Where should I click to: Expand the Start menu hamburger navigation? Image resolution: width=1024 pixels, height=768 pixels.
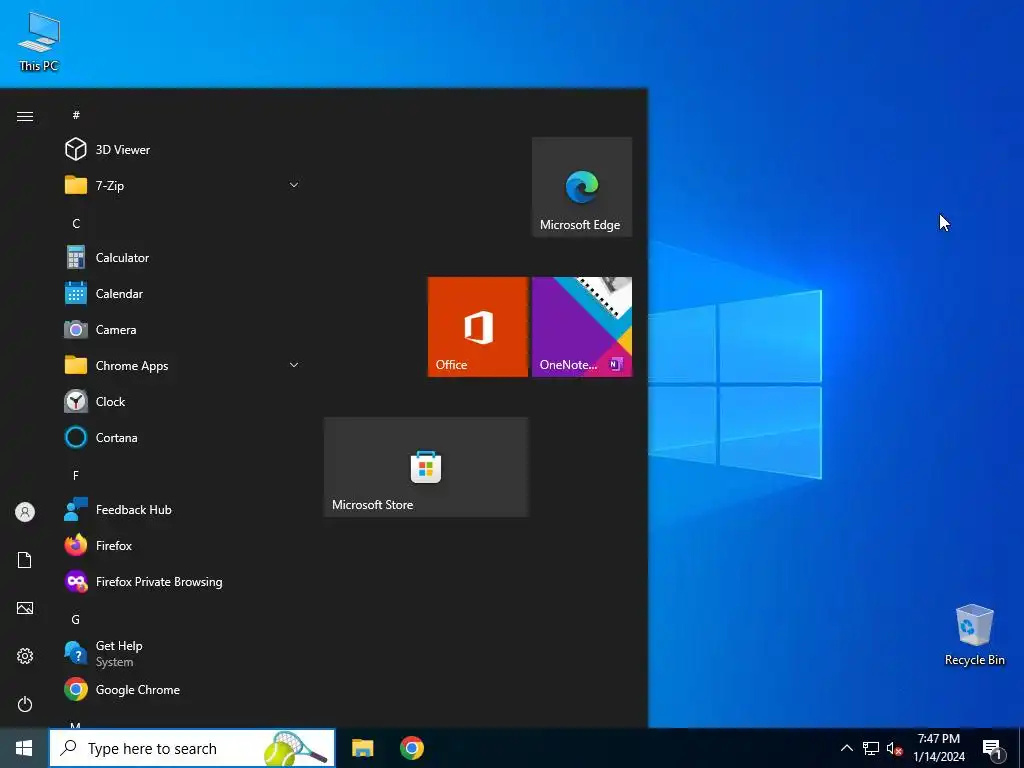[25, 116]
